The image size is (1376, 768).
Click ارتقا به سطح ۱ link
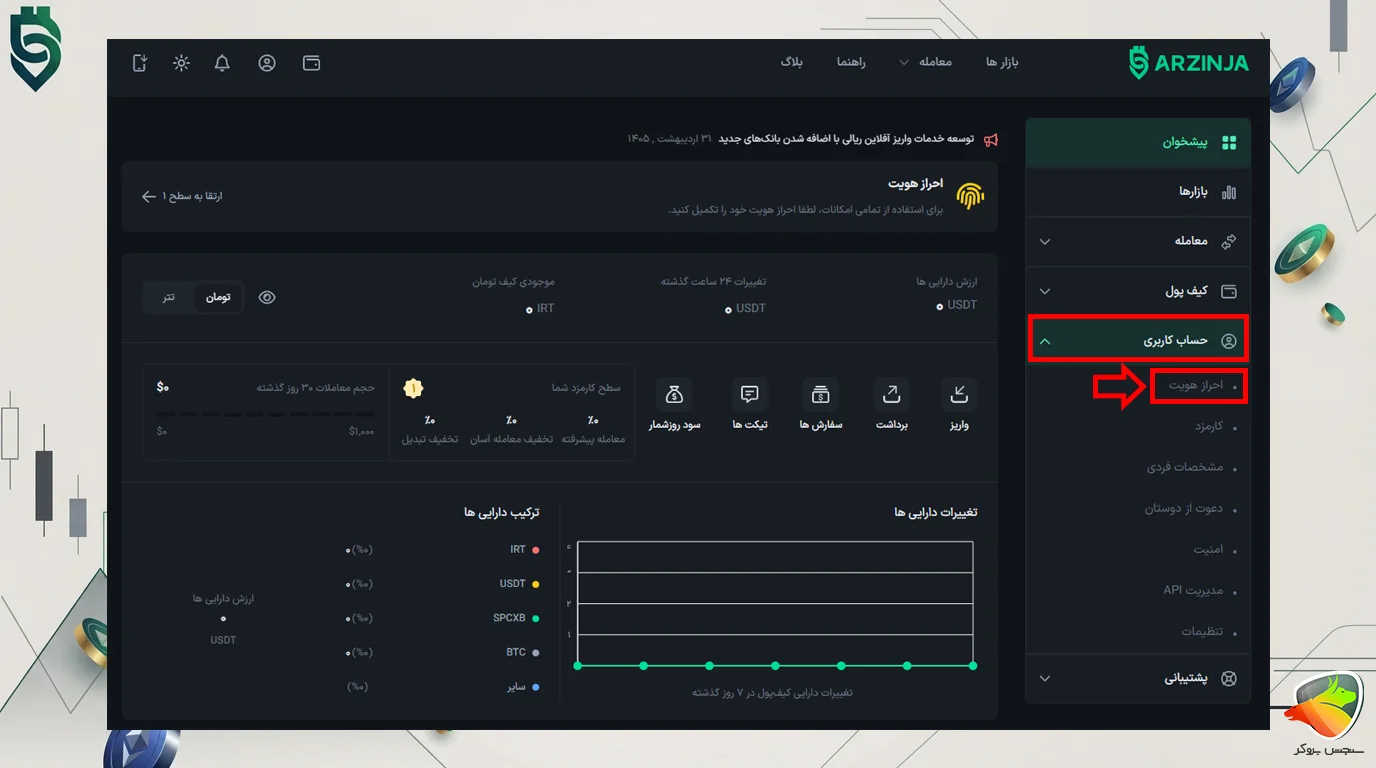(x=182, y=196)
